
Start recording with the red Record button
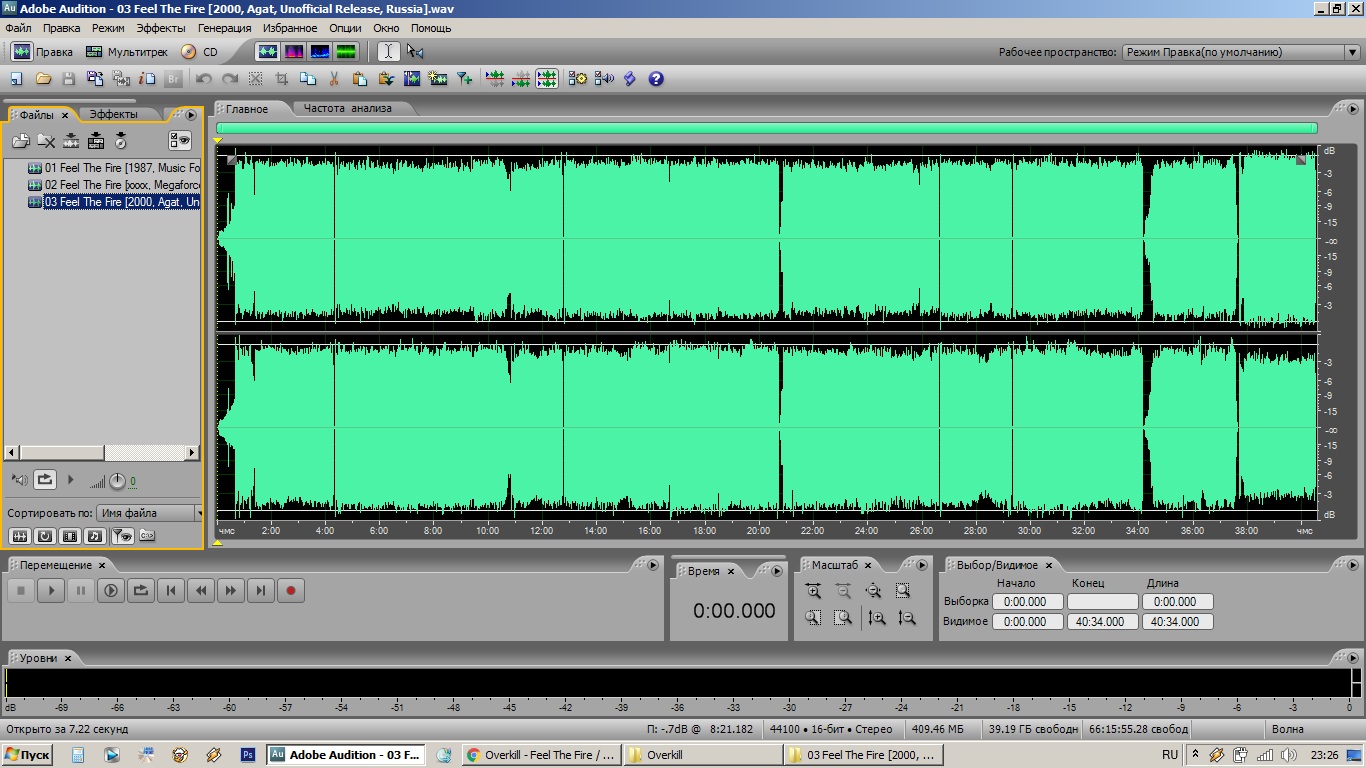point(291,591)
